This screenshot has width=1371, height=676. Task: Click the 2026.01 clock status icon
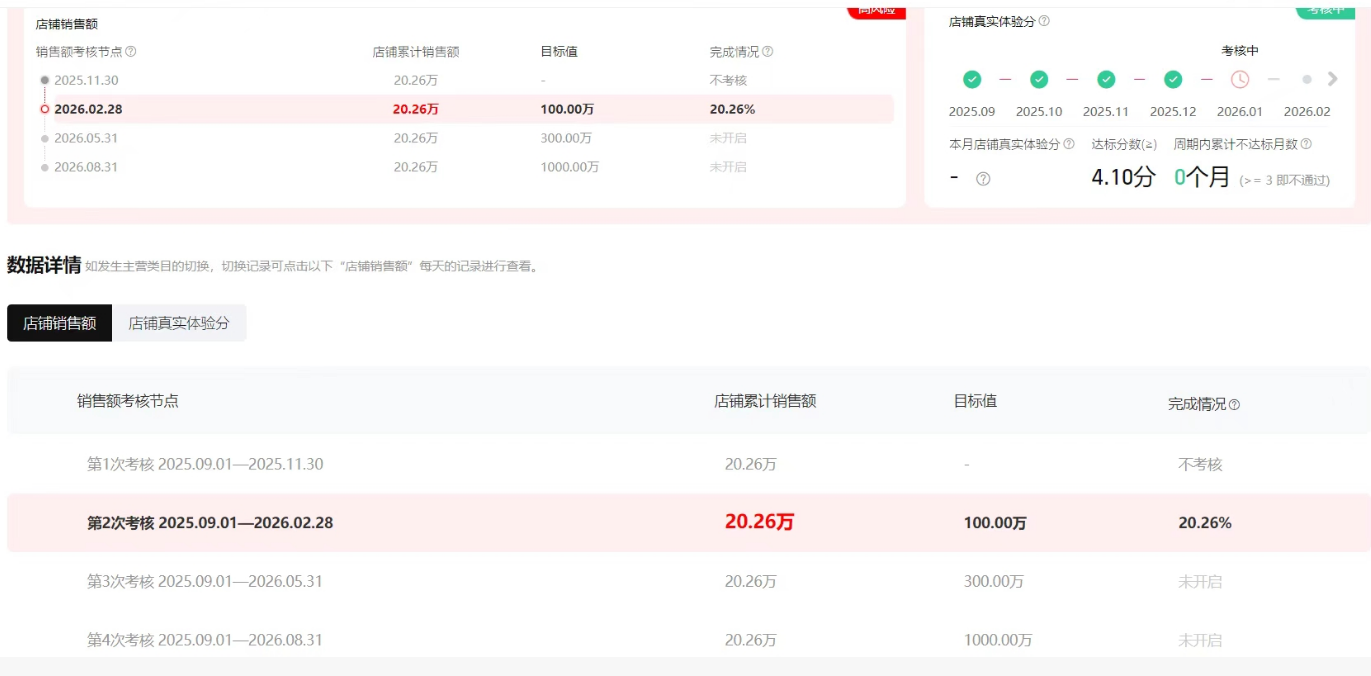tap(1240, 79)
